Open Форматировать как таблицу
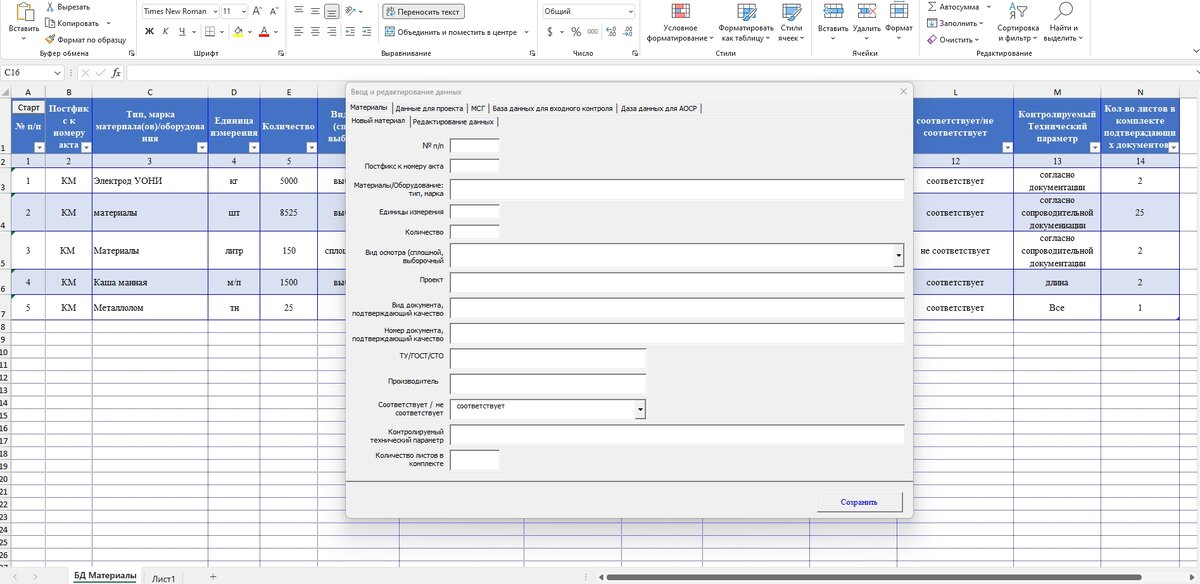Screen dimensions: 1200x584 point(746,24)
